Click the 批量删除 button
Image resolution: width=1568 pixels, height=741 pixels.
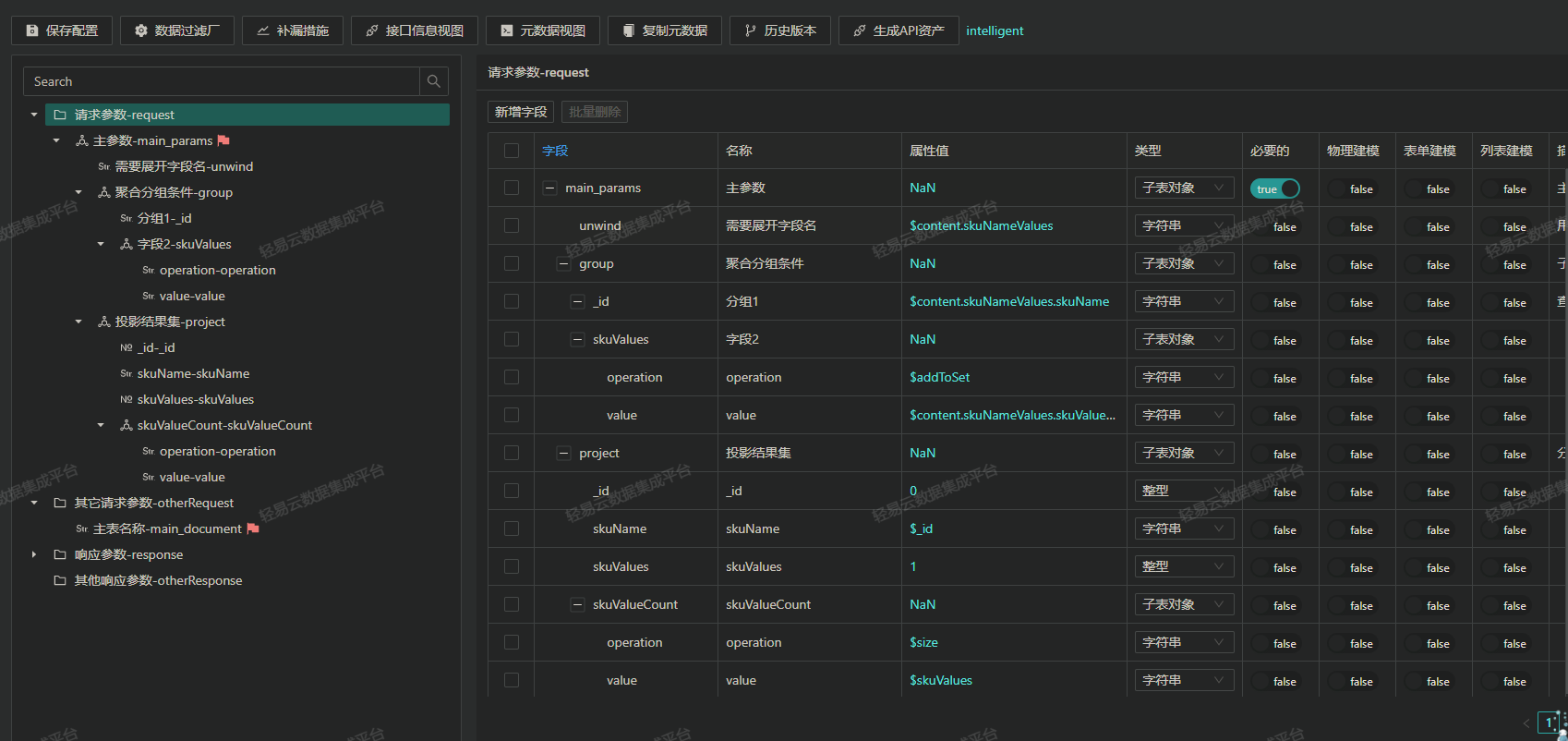click(x=595, y=112)
